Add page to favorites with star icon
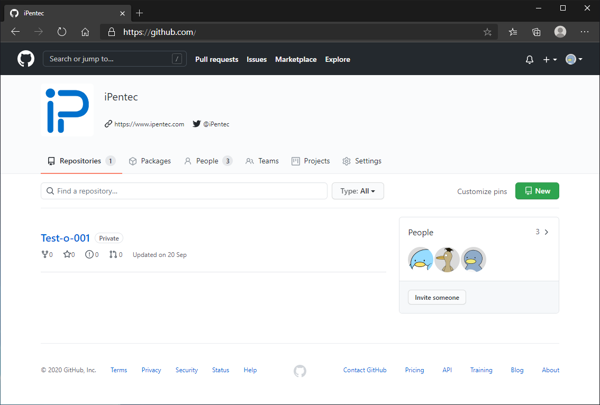Screen dimensions: 600x405 [x=487, y=32]
